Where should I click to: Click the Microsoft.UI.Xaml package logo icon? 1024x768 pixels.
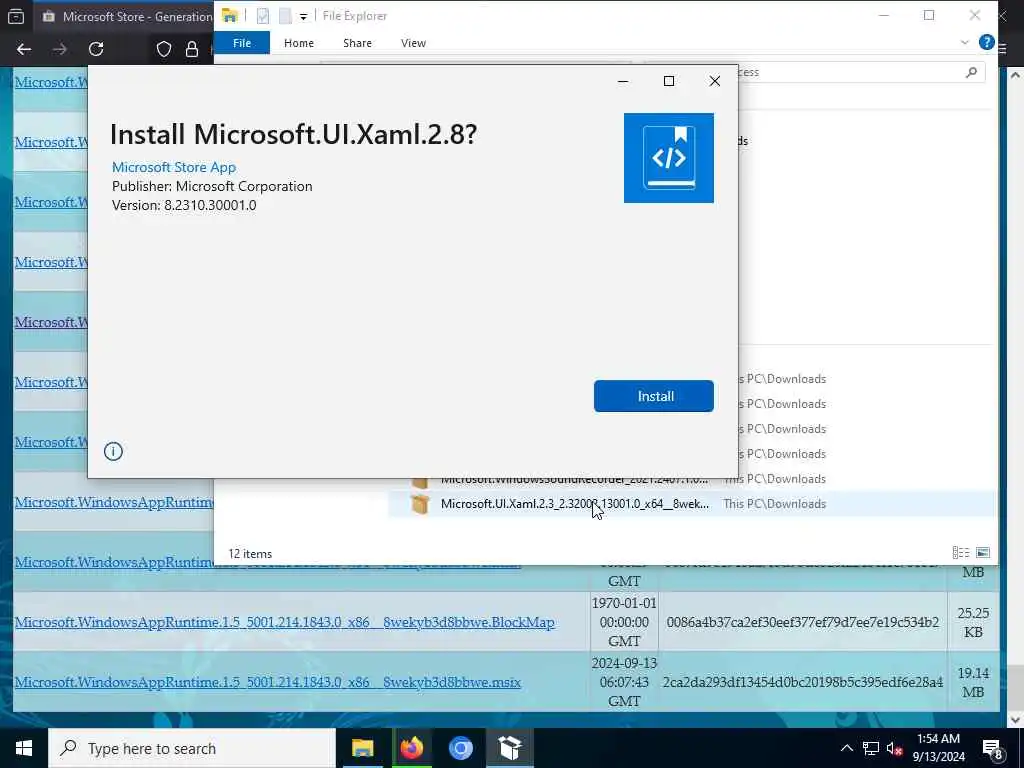[x=669, y=158]
